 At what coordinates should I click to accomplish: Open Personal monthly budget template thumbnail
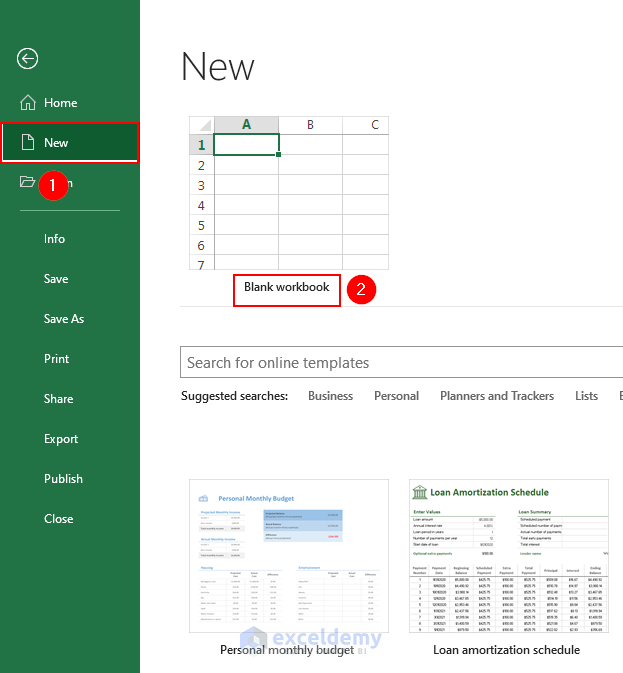[289, 556]
